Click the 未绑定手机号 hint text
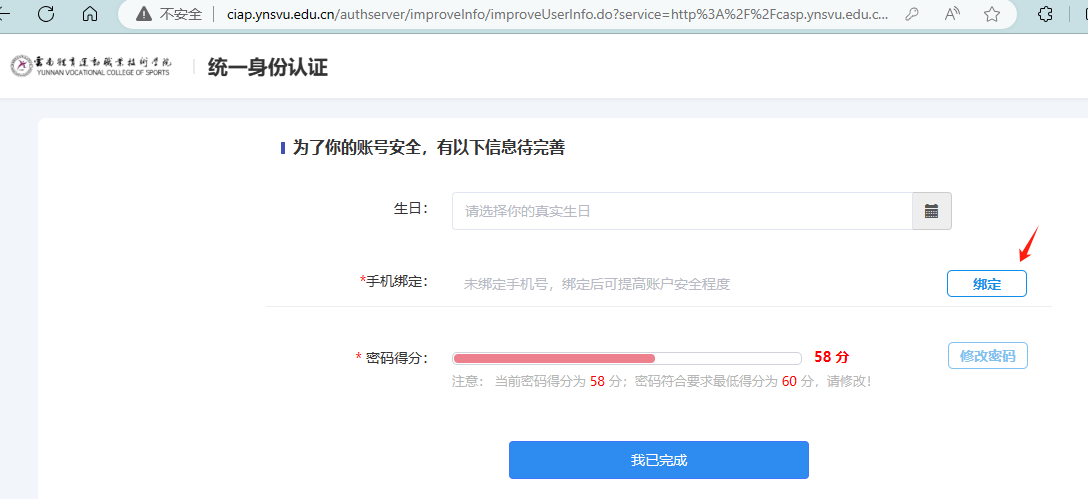The width and height of the screenshot is (1088, 499). click(596, 284)
